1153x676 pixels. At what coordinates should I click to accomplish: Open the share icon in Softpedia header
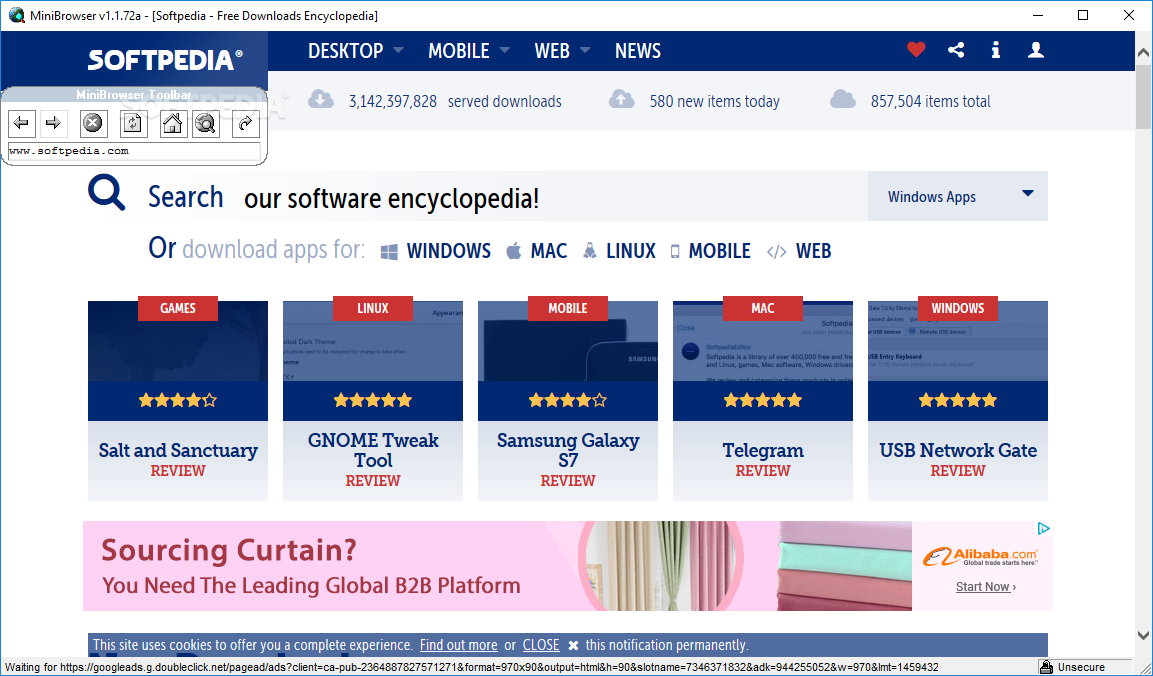[x=956, y=50]
